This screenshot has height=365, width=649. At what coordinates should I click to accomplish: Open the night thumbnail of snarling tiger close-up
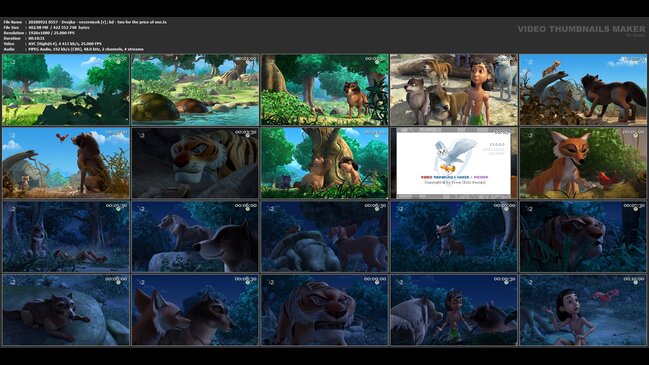click(x=324, y=310)
